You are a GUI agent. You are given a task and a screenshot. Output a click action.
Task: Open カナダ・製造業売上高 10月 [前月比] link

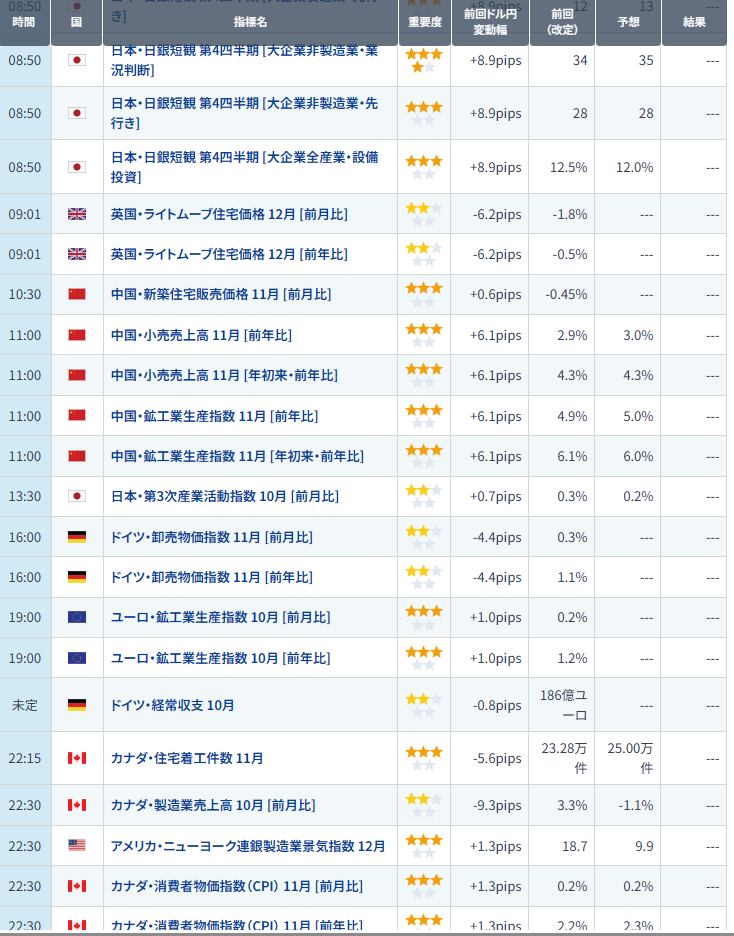(x=212, y=805)
